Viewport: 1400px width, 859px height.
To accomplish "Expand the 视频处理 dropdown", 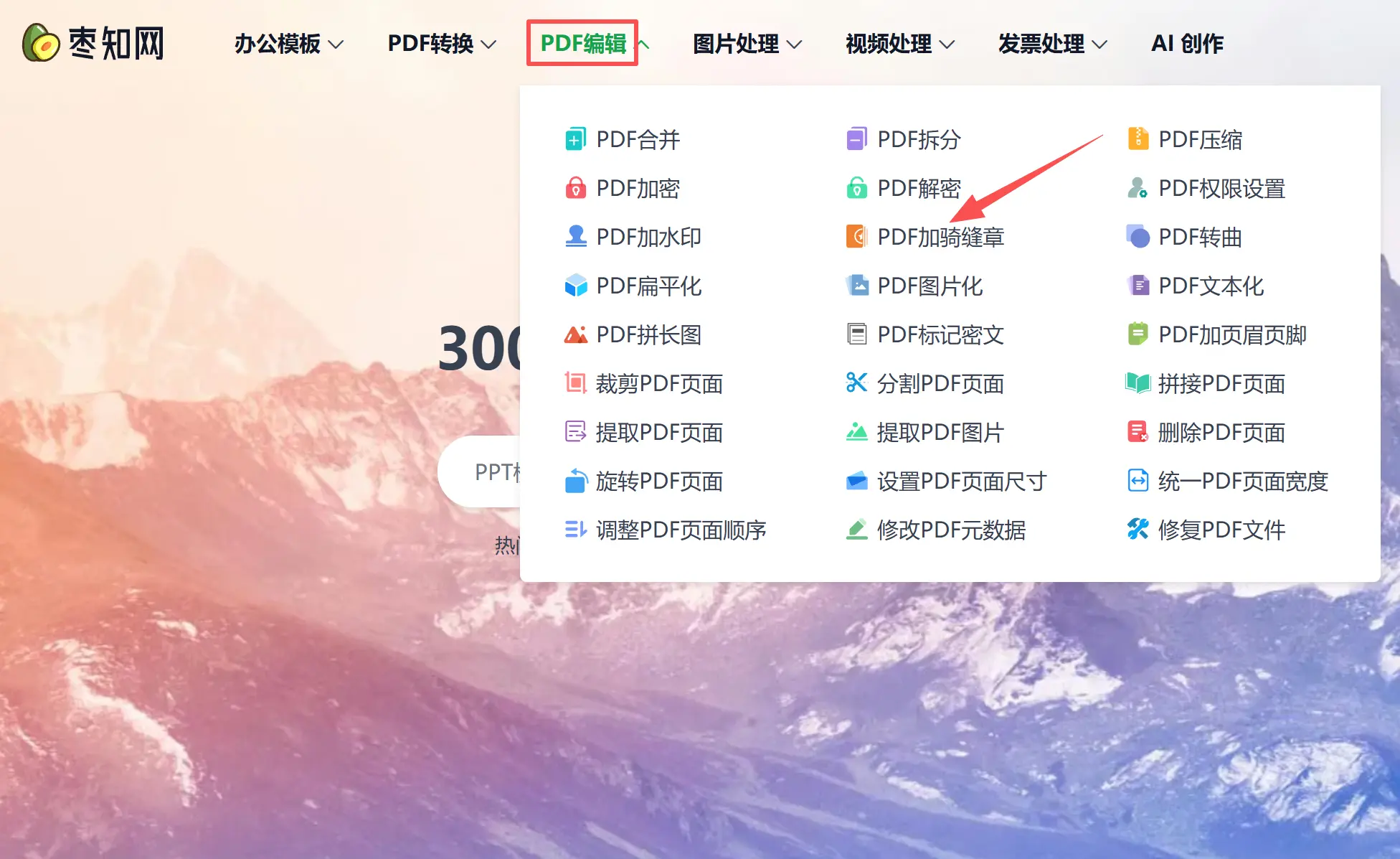I will point(900,44).
